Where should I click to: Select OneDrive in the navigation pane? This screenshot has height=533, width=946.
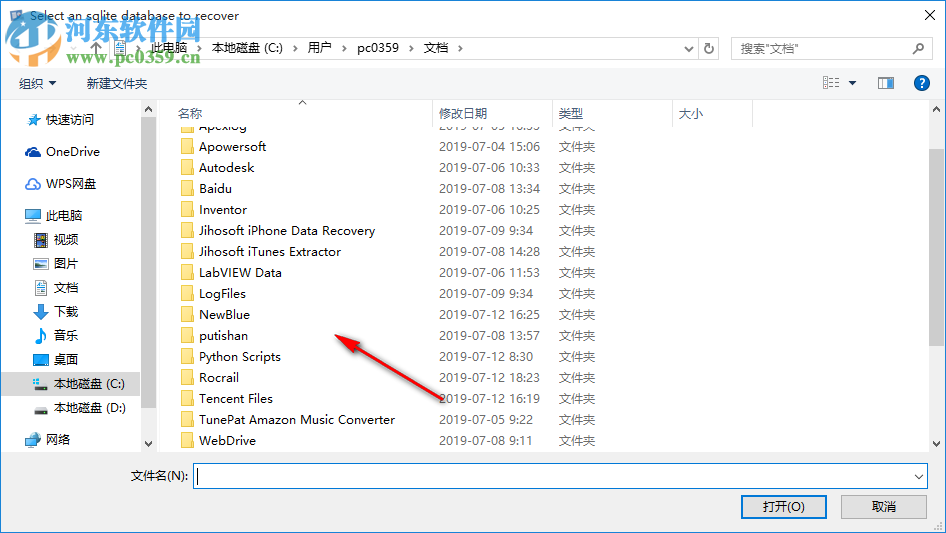72,152
